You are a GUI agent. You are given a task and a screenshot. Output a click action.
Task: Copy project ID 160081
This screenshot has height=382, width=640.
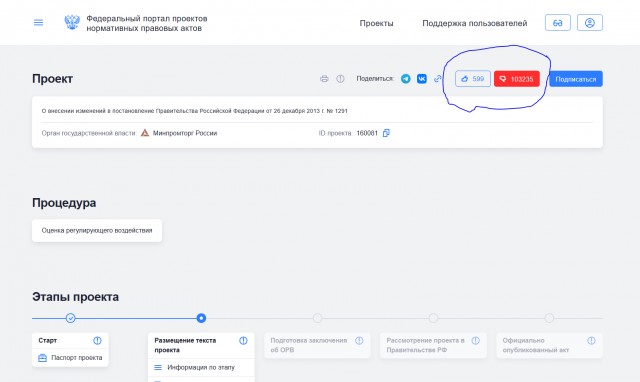click(386, 133)
